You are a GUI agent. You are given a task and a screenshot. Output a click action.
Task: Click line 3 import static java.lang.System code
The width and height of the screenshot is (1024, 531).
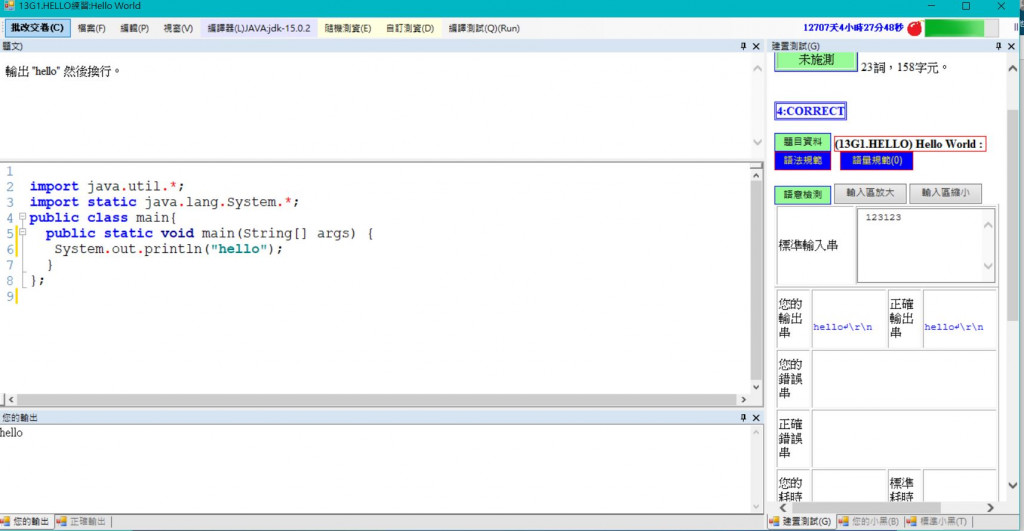point(164,202)
